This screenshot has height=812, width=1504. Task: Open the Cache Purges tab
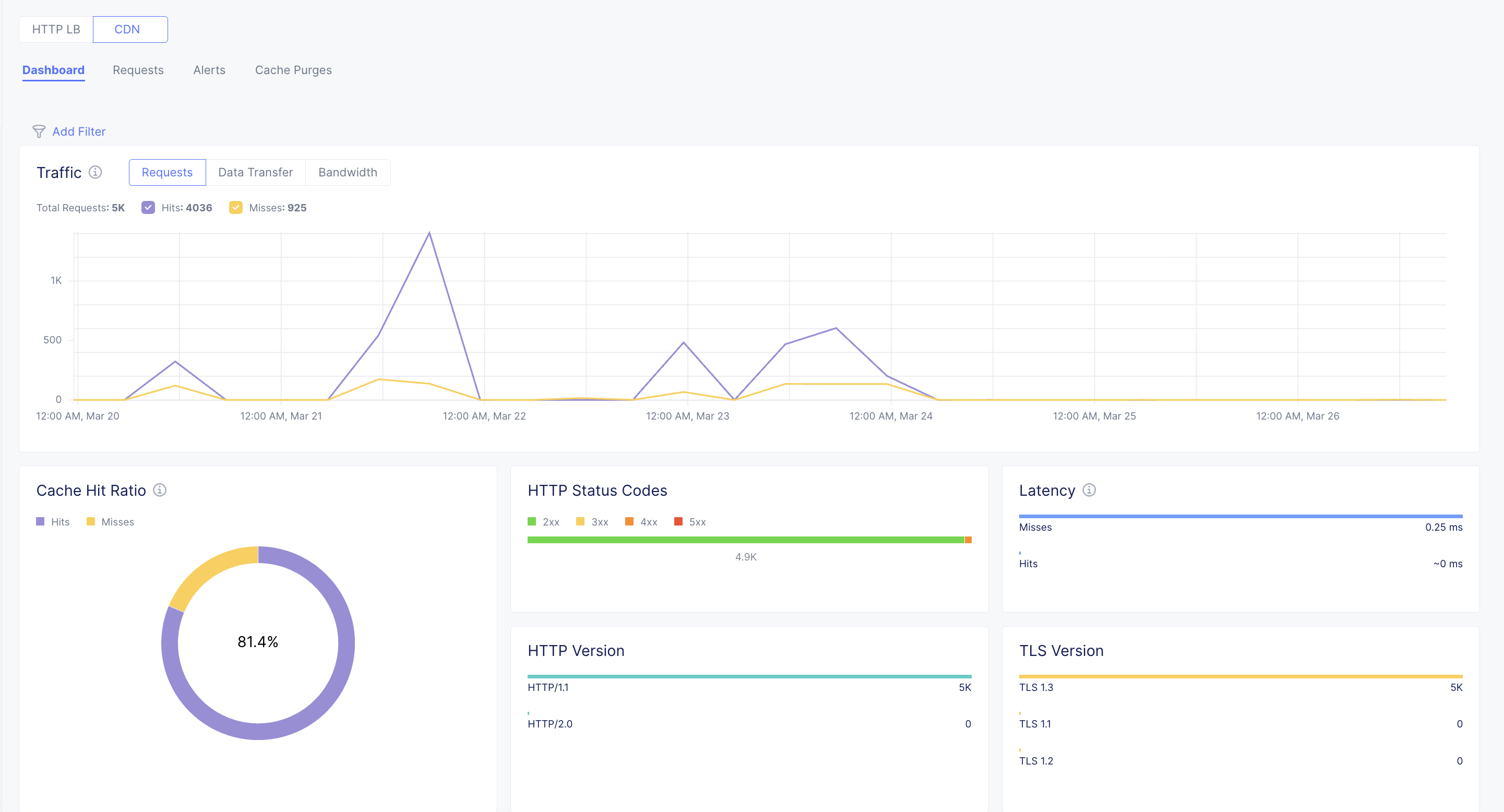(x=293, y=70)
